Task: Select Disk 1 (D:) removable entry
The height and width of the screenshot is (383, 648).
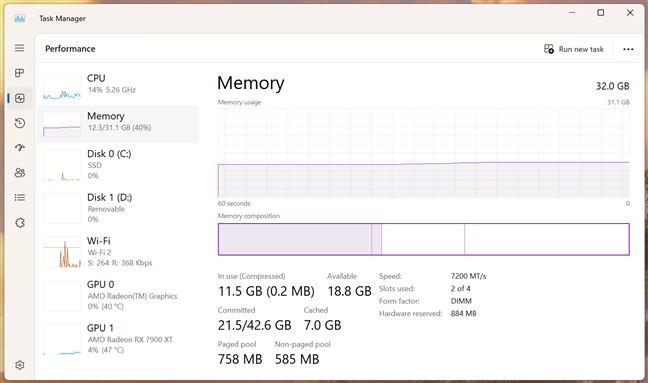Action: click(118, 208)
